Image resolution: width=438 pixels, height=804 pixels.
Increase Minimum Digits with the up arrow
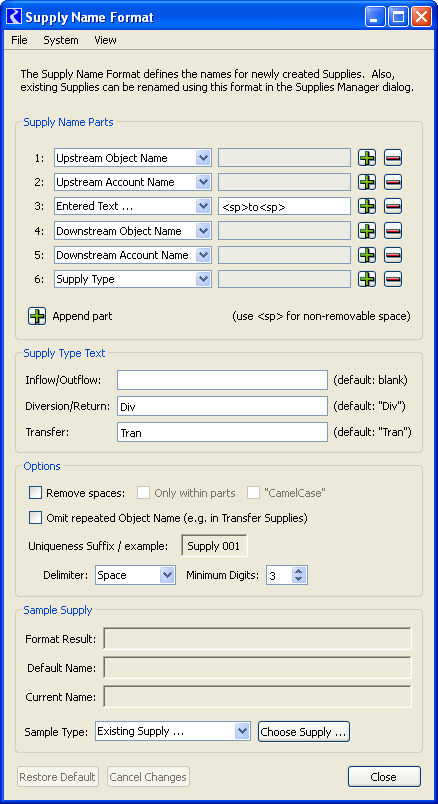[x=300, y=571]
